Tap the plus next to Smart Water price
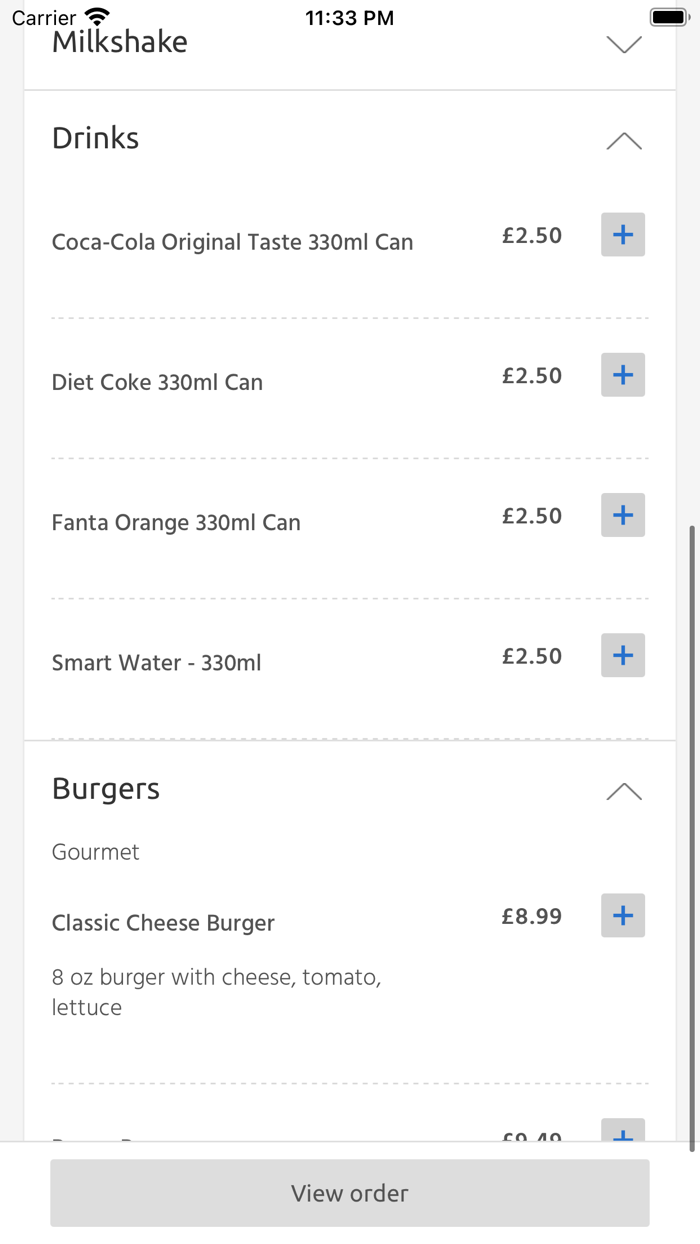Screen dimensions: 700x1244 622,655
